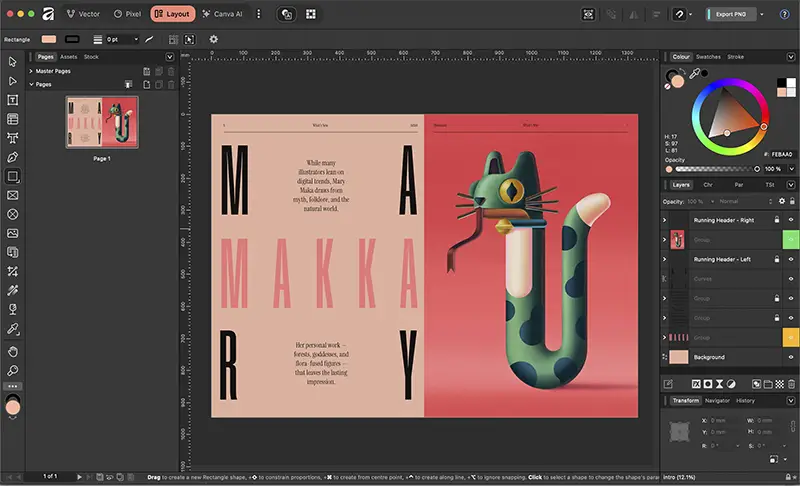The image size is (800, 486).
Task: Open the Help question mark icon
Action: [x=784, y=14]
